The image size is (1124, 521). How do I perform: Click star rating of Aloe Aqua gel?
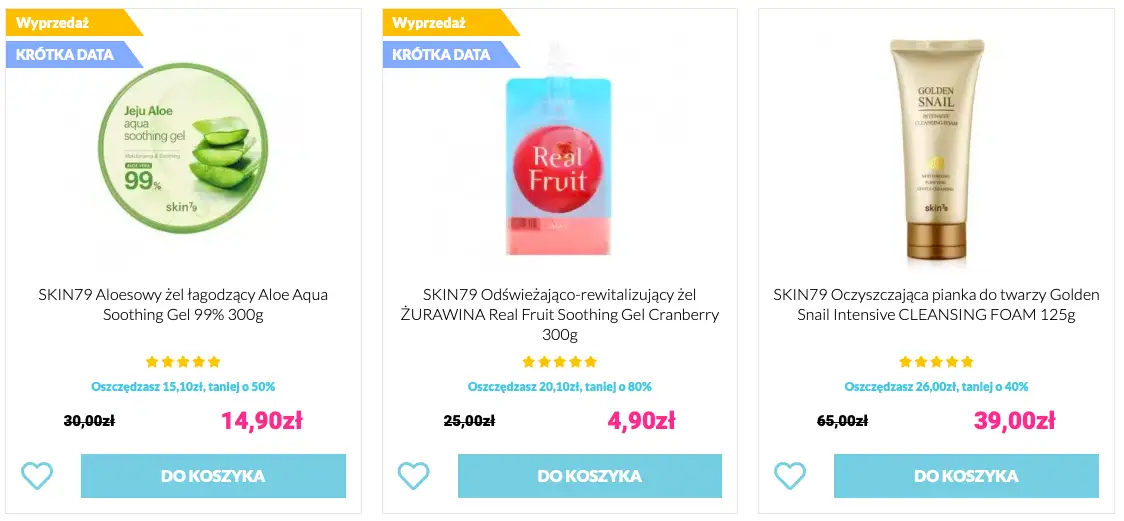(183, 362)
